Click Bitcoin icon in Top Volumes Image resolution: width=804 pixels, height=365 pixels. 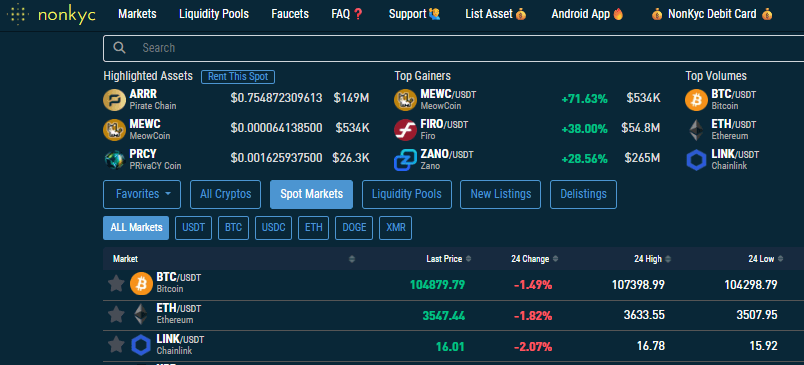[x=696, y=100]
